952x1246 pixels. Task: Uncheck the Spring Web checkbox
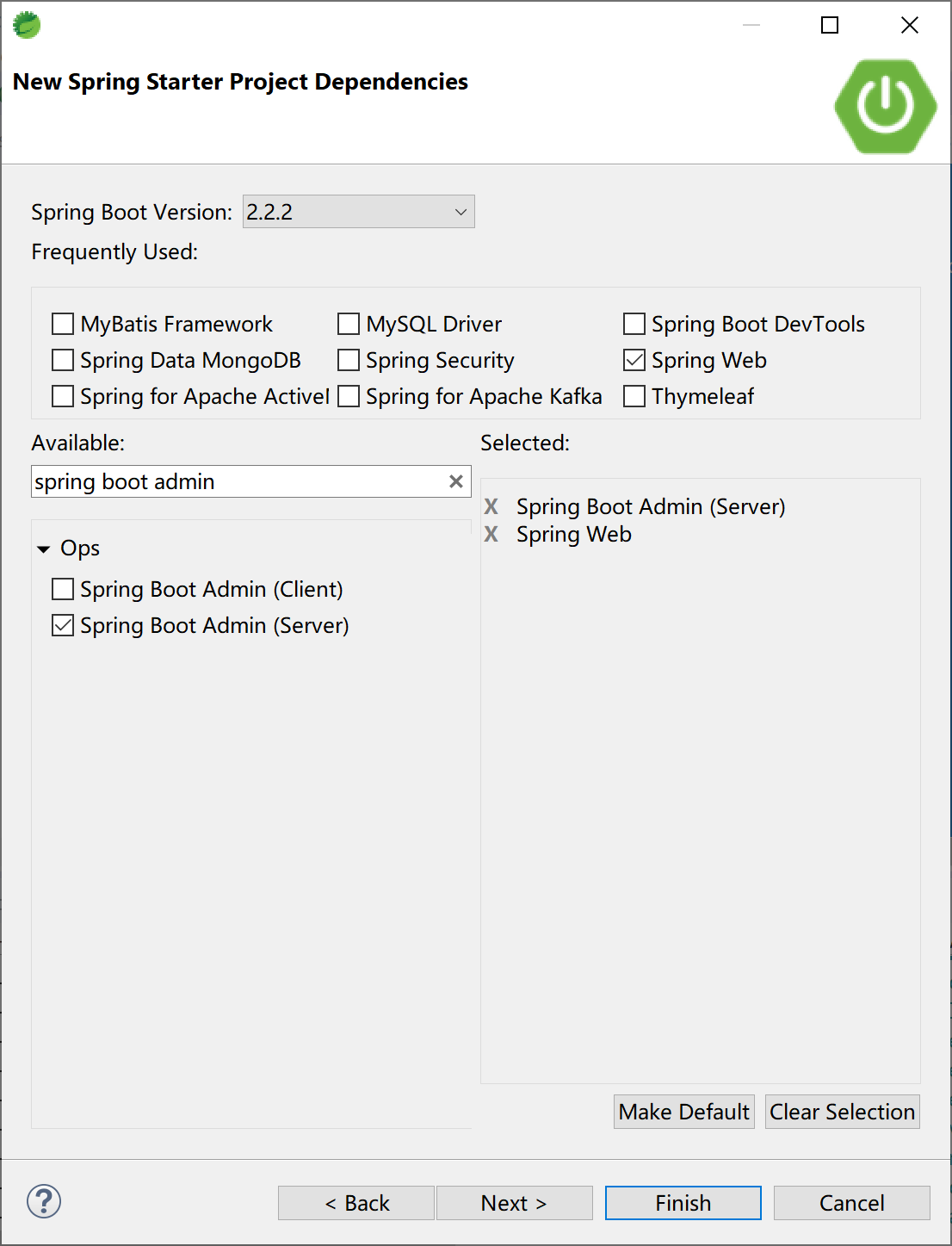pos(634,360)
